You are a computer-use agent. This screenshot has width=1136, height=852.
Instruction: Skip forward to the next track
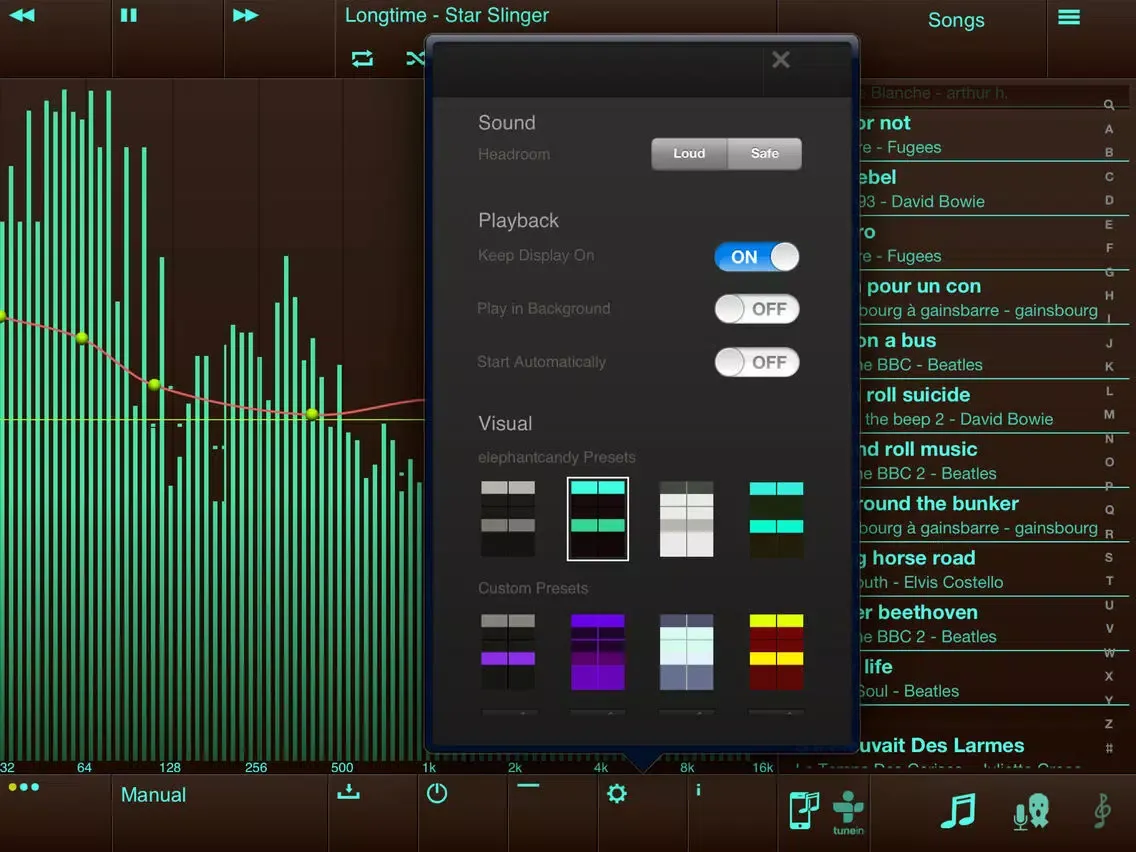[245, 15]
